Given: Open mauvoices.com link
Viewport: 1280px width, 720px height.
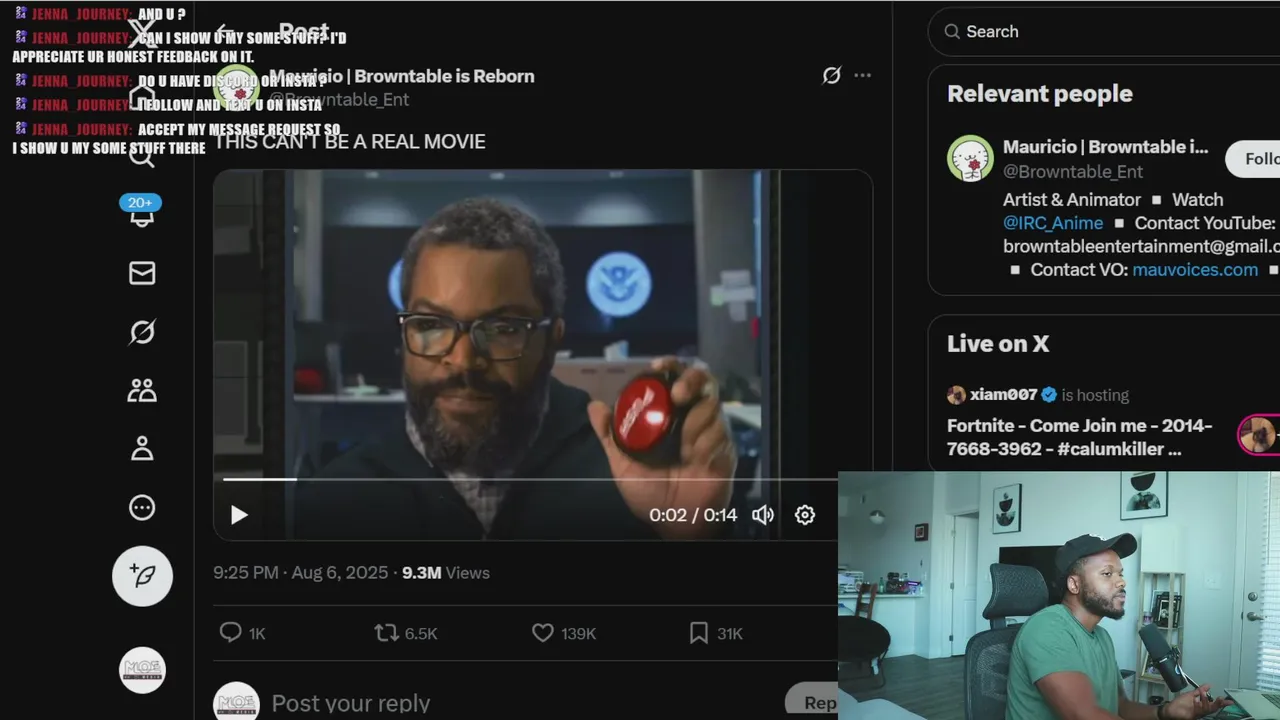Looking at the screenshot, I should click(1195, 270).
